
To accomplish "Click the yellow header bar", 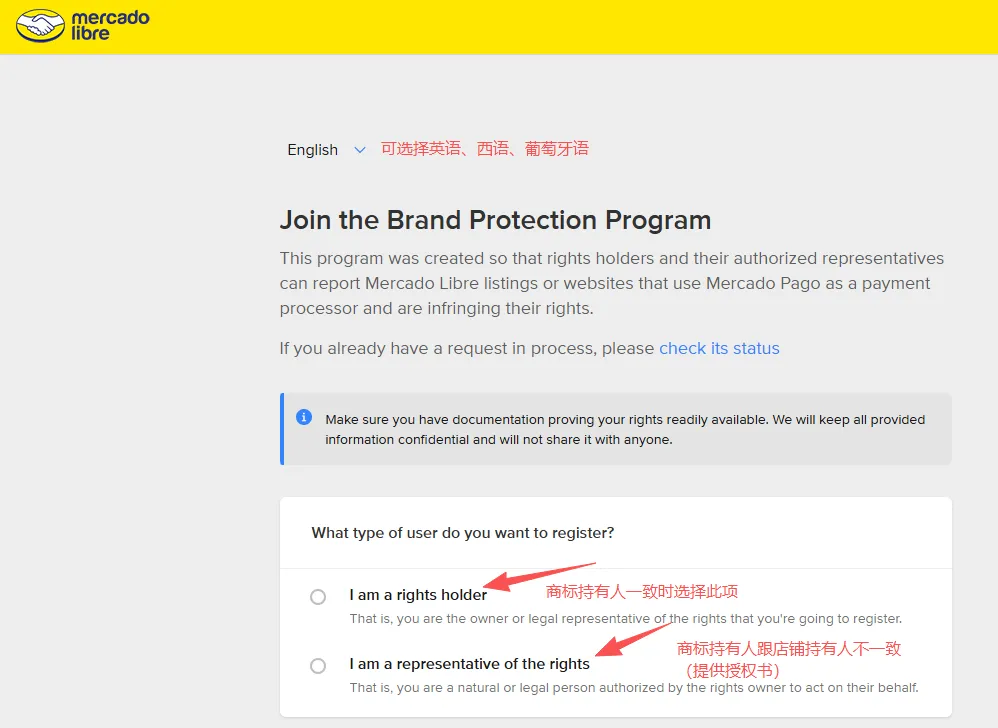I will [x=600, y=26].
